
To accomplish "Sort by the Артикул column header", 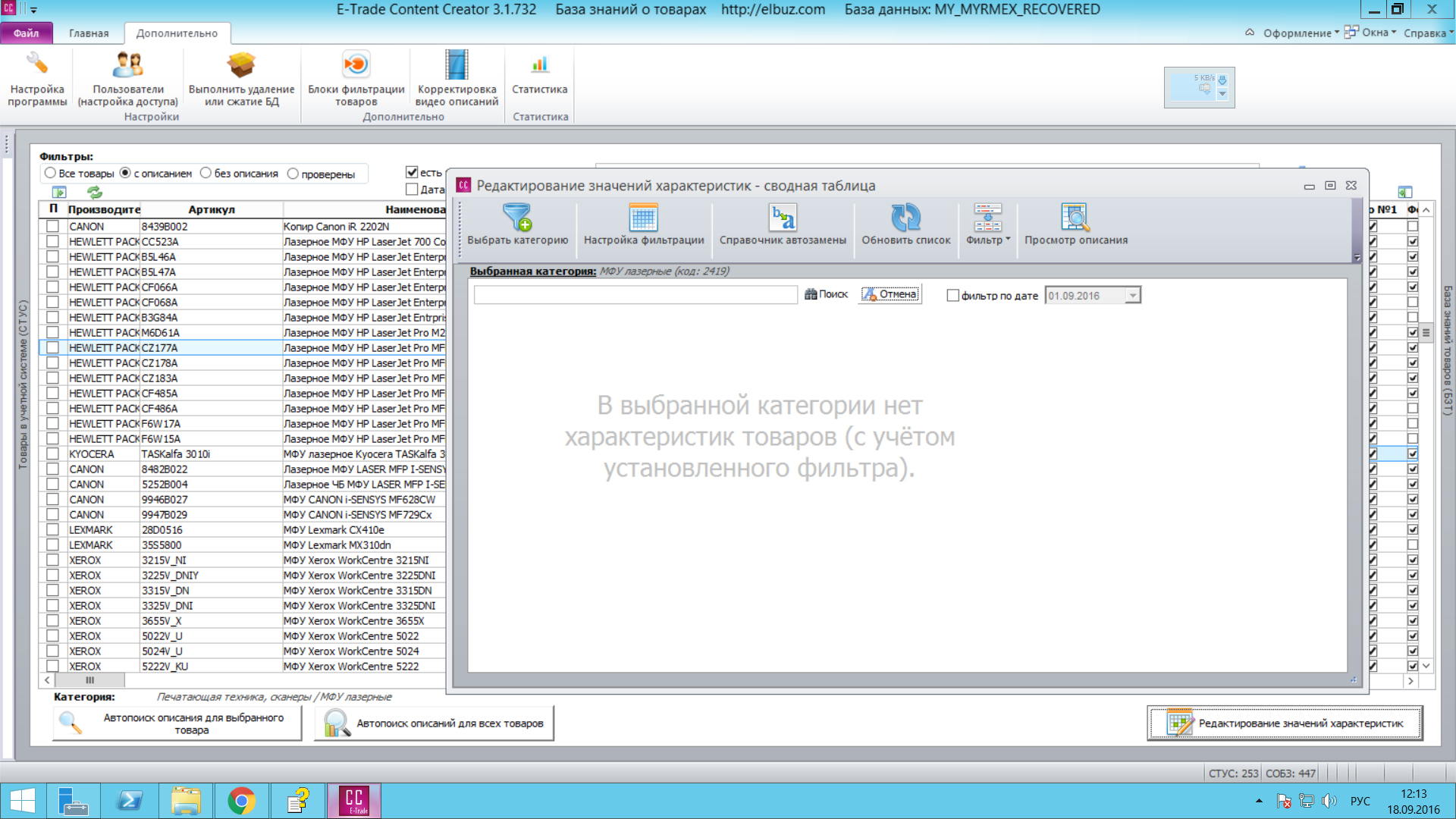I will tap(212, 209).
